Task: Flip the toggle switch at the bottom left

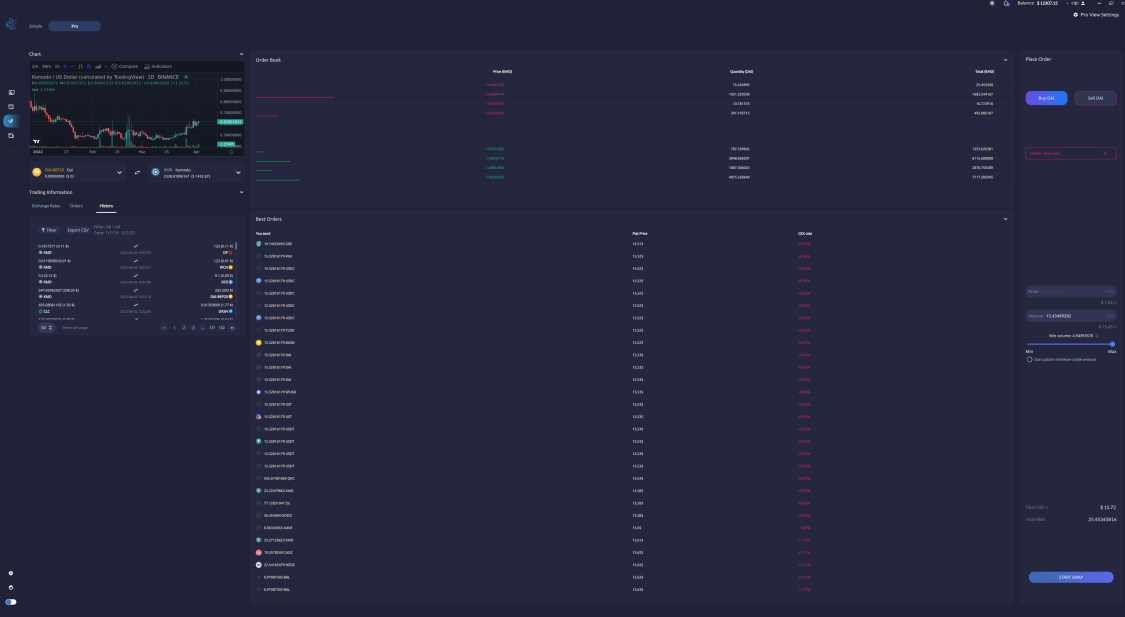Action: [x=9, y=602]
